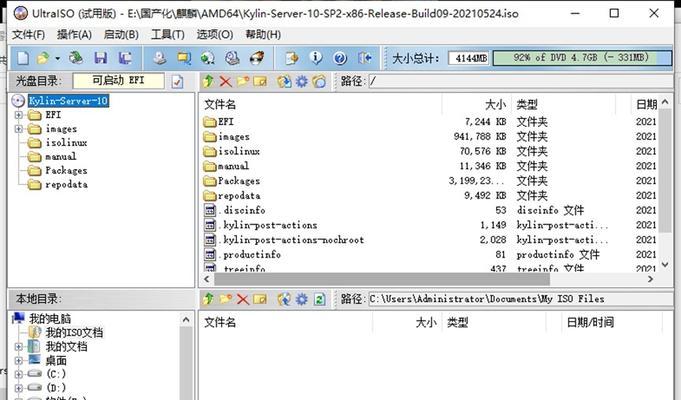The height and width of the screenshot is (400, 681).
Task: Click the Open file folder icon
Action: click(x=43, y=58)
